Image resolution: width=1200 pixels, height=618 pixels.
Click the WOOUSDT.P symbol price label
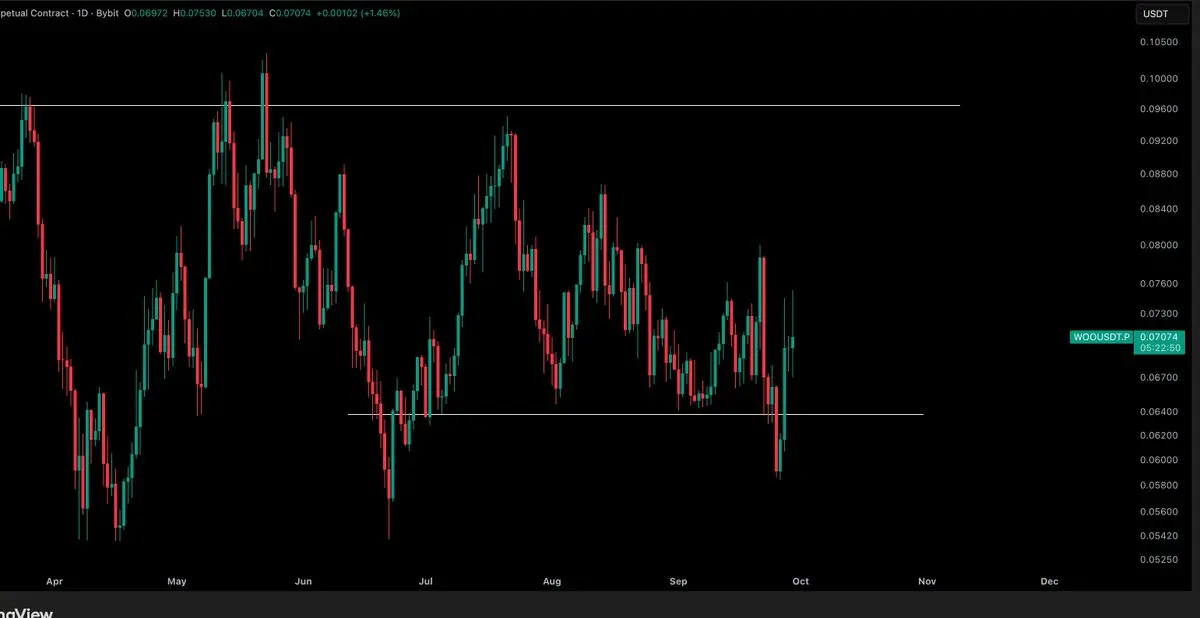(x=1101, y=337)
